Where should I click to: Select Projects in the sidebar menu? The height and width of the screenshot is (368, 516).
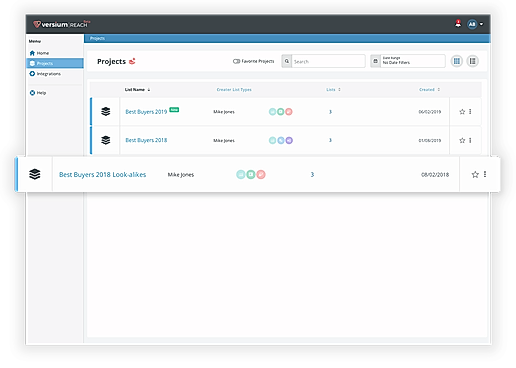coord(55,63)
